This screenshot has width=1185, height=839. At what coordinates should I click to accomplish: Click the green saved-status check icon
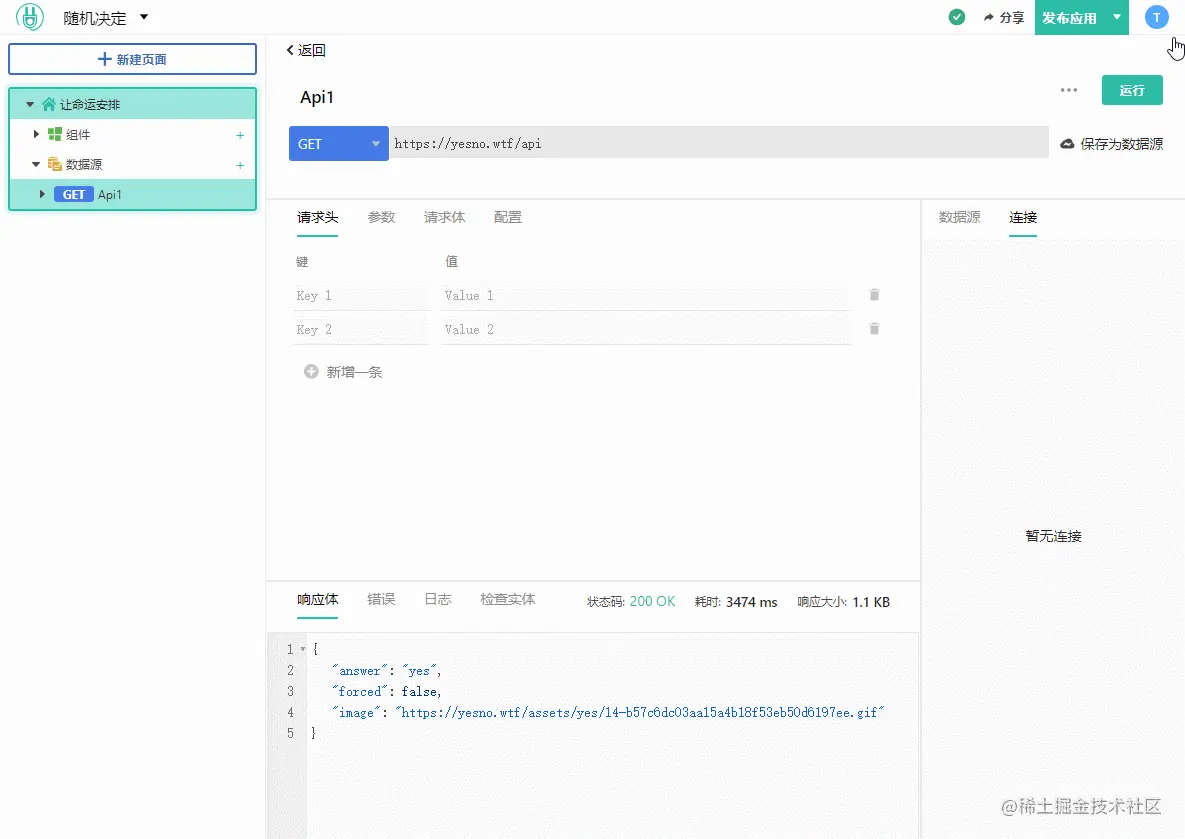click(957, 17)
